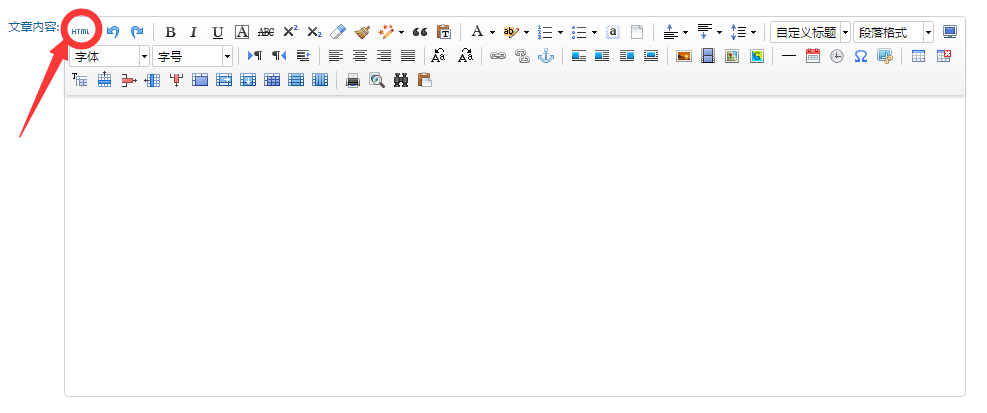Open font color picker arrow beside A
The image size is (987, 413).
pyautogui.click(x=492, y=32)
